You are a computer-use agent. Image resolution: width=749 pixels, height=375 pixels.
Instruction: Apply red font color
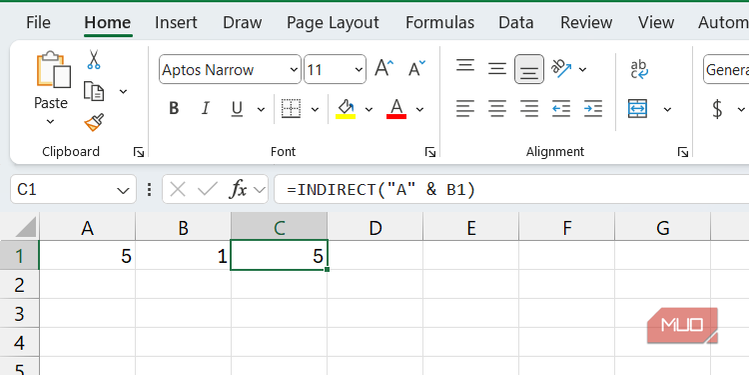396,109
